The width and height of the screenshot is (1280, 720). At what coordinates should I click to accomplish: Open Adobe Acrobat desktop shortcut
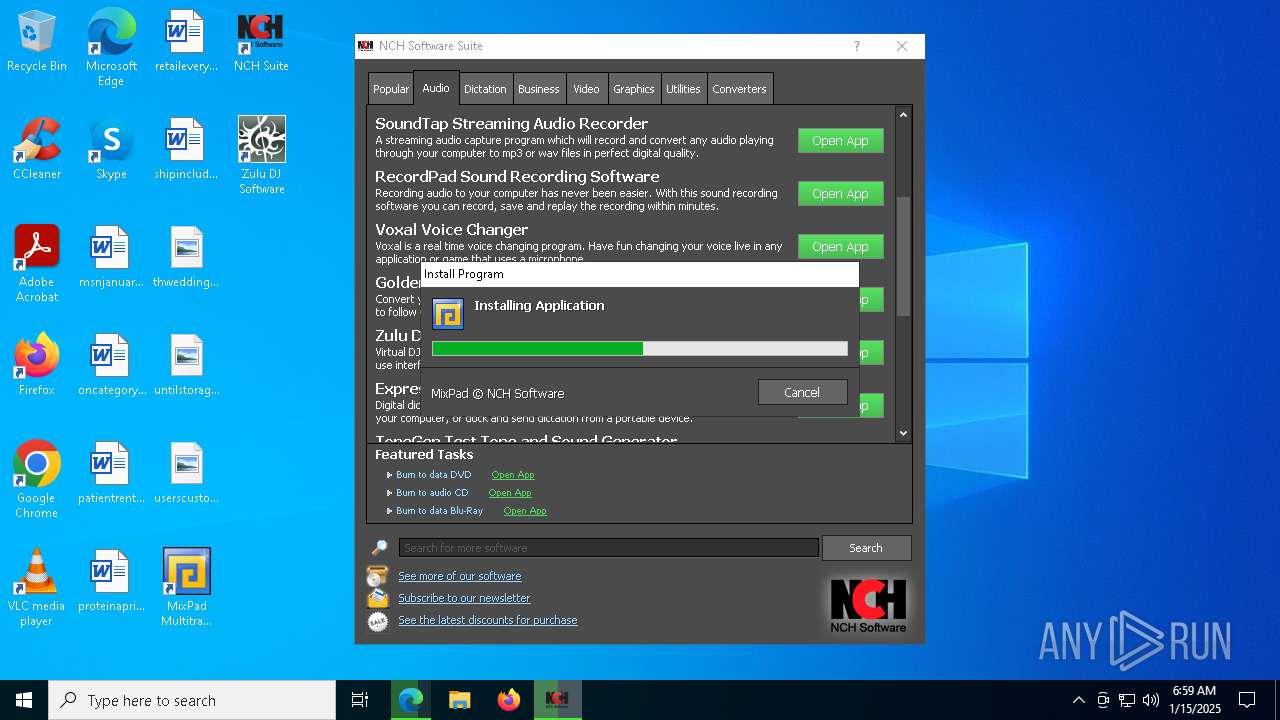(37, 264)
